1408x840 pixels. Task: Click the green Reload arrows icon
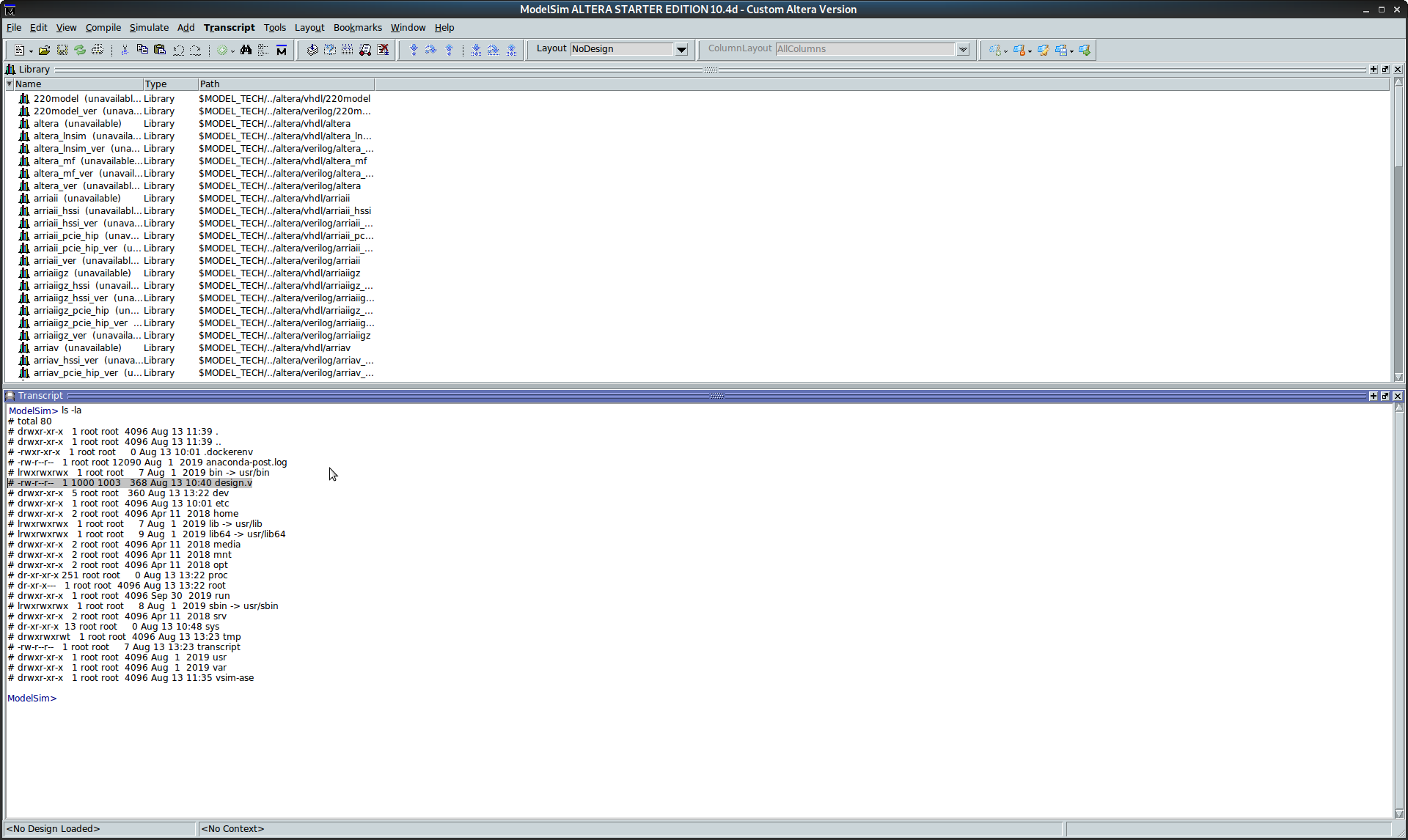(x=80, y=50)
